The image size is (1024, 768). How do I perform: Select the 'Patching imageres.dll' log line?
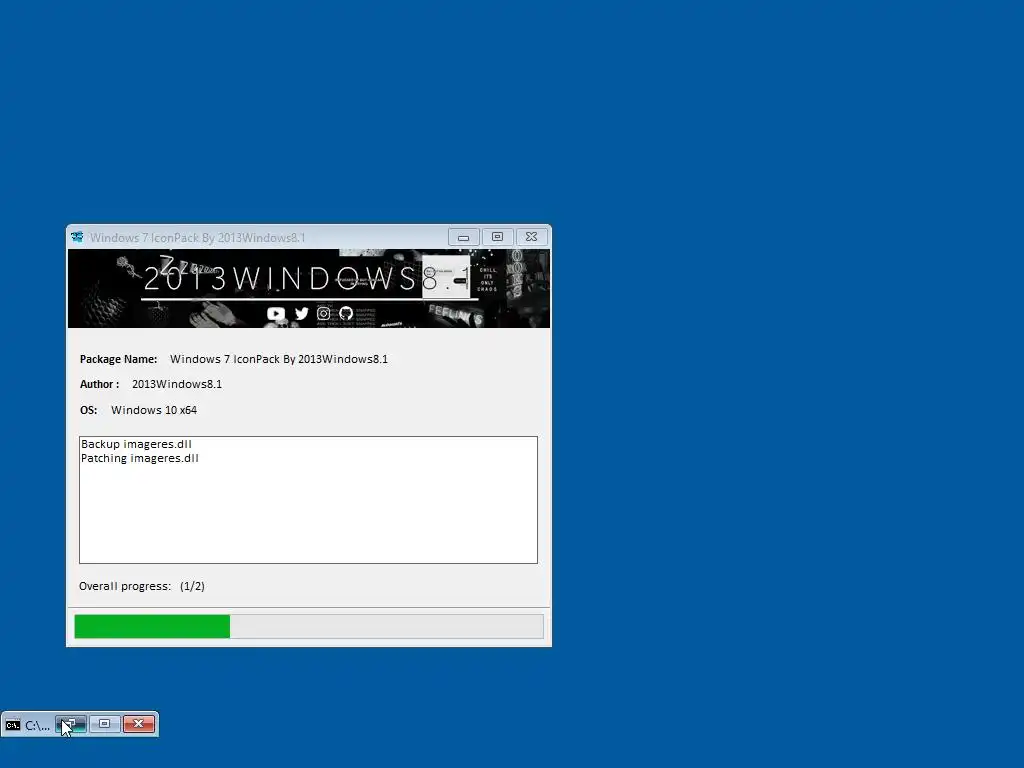click(x=140, y=458)
